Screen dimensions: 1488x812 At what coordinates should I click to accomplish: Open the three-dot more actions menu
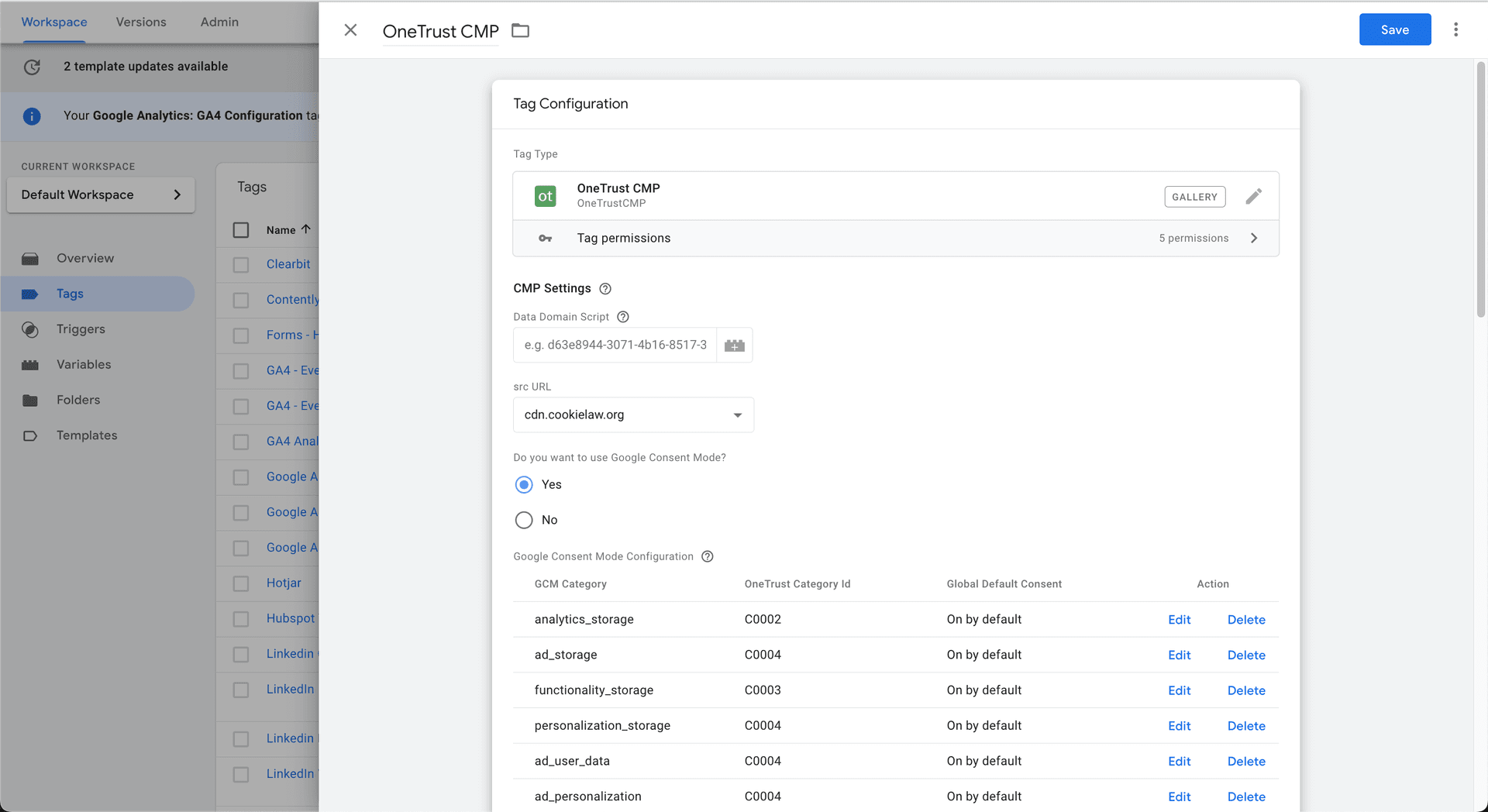tap(1455, 30)
